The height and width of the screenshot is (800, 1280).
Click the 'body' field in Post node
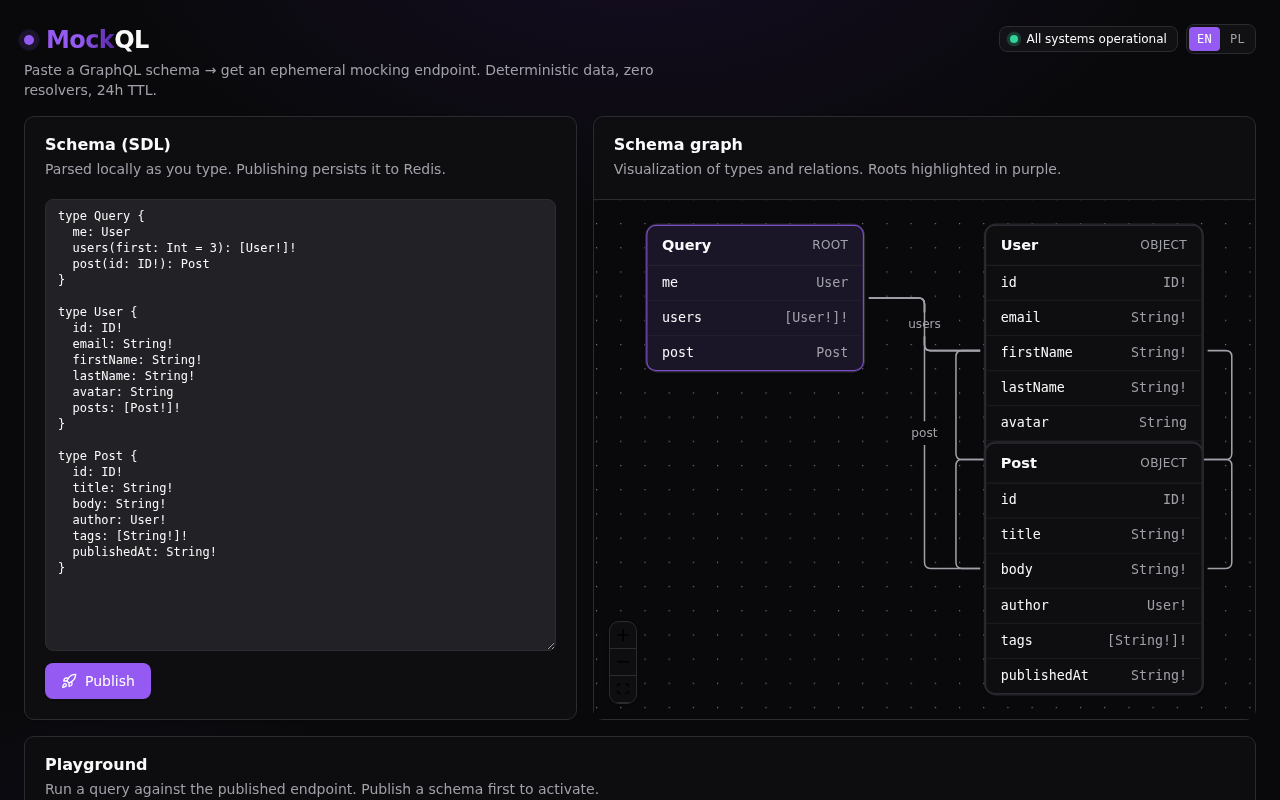click(1094, 570)
